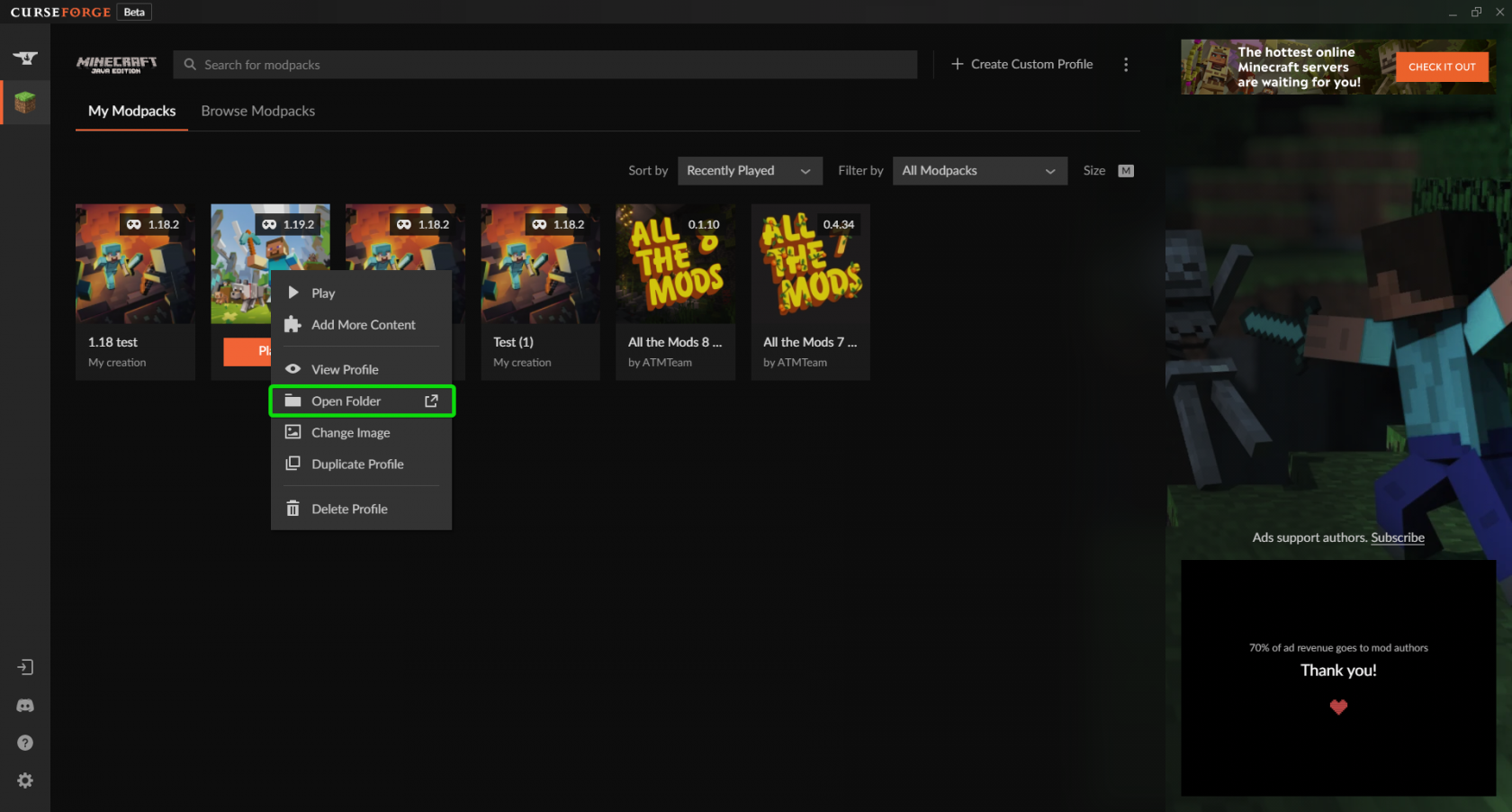Click Create Custom Profile button
The width and height of the screenshot is (1512, 812).
[1021, 64]
